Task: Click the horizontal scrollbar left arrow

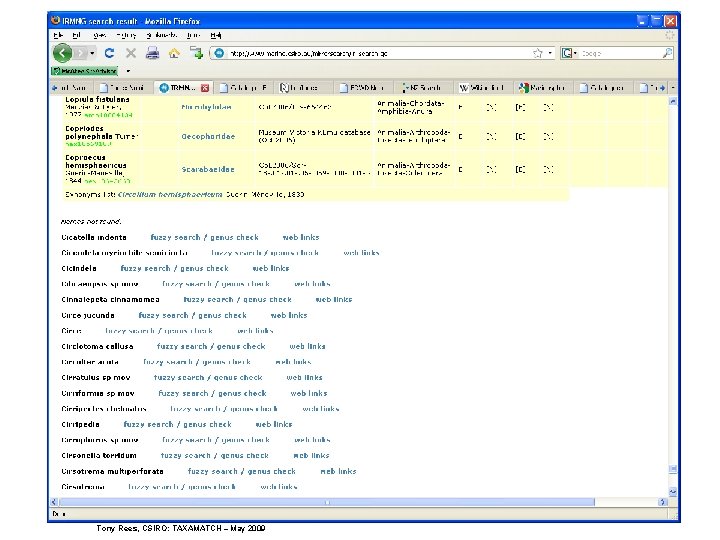Action: click(54, 502)
